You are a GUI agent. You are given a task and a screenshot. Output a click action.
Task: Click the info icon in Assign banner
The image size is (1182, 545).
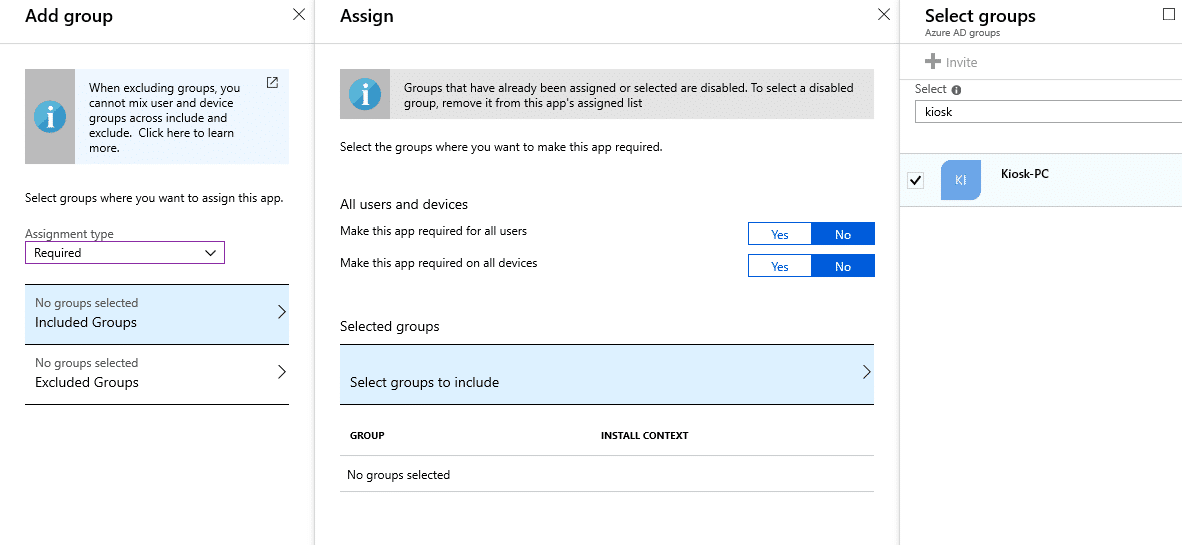pos(365,94)
